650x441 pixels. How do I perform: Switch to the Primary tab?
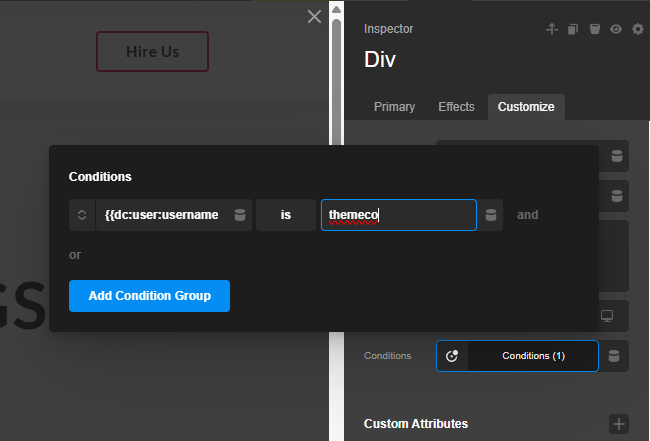point(394,107)
